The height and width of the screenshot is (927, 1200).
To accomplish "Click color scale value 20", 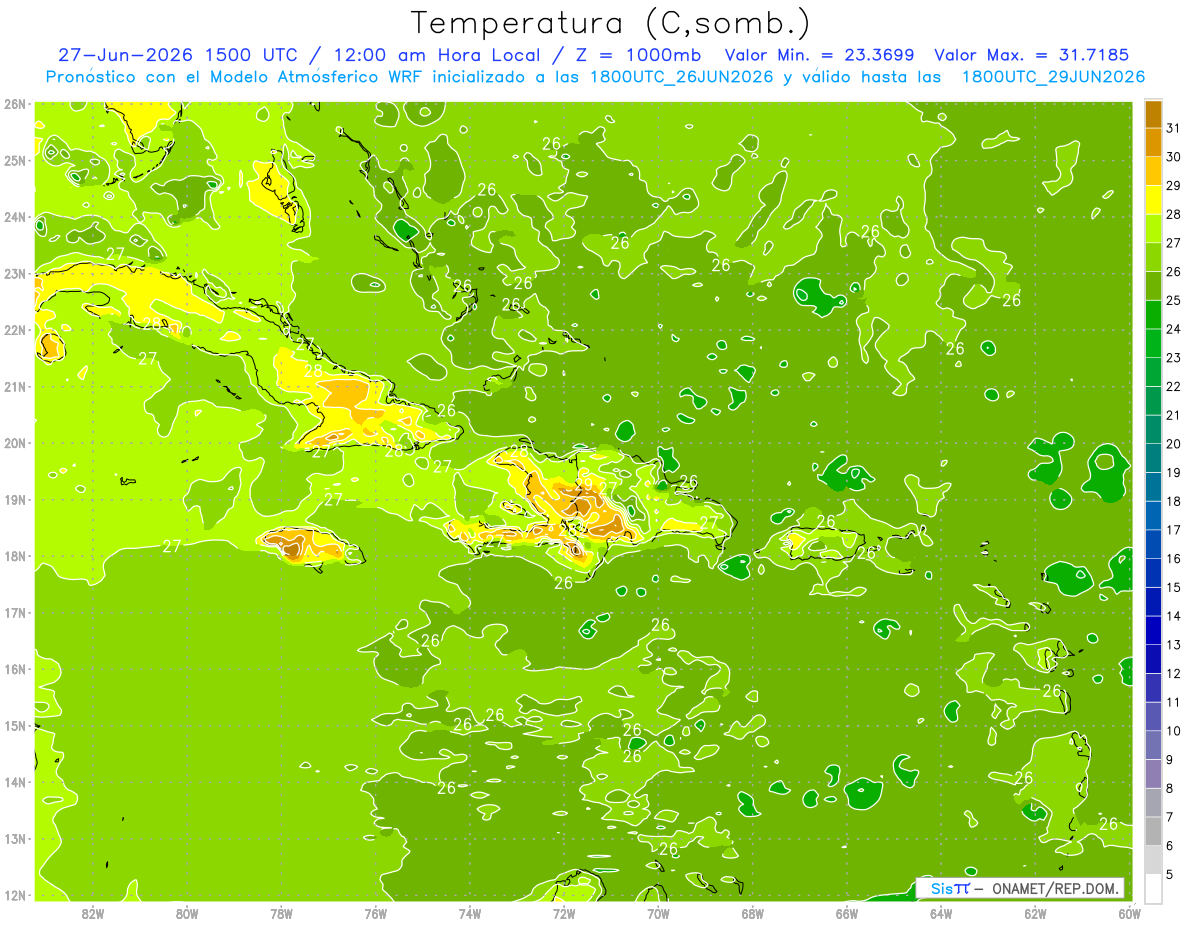I will click(x=1173, y=444).
